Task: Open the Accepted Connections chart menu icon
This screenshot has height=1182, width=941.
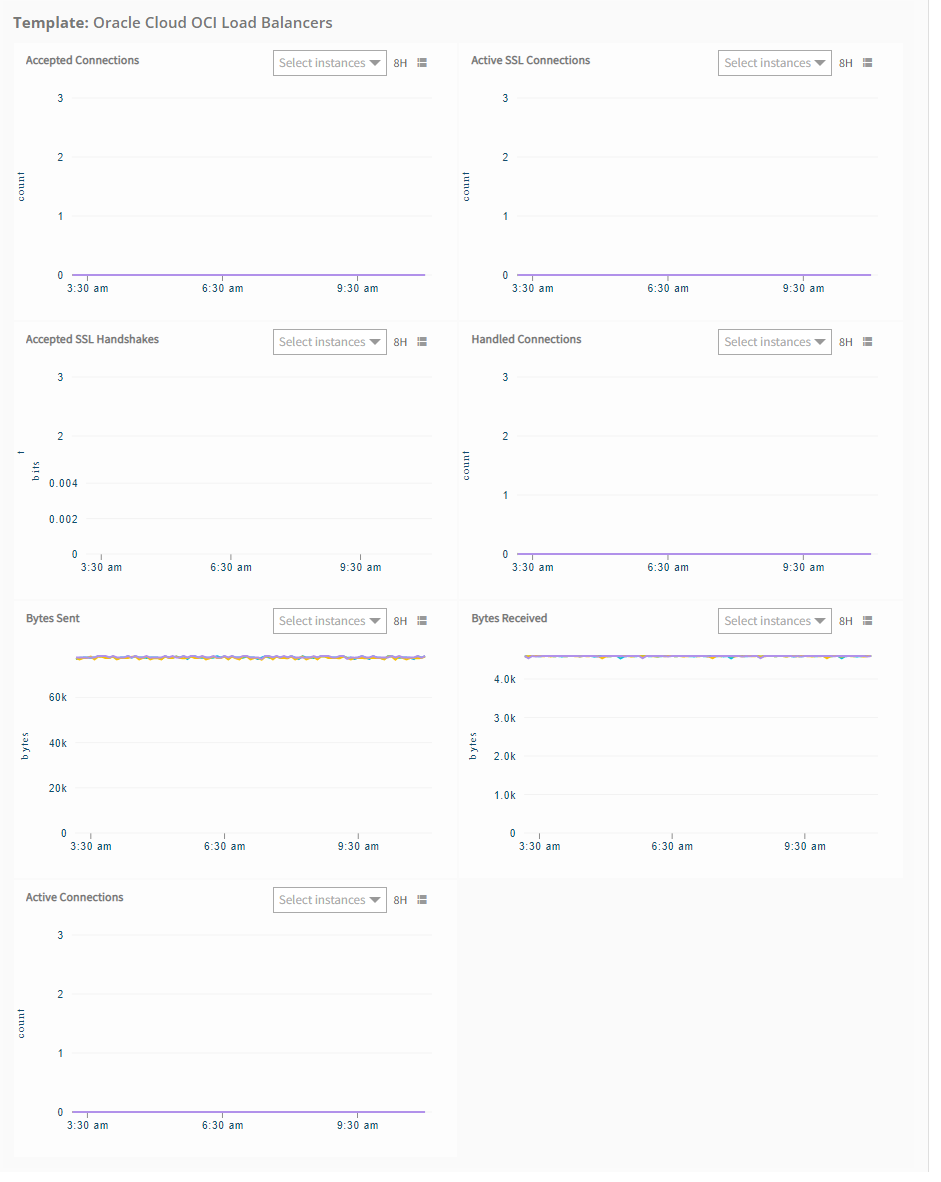Action: [x=422, y=63]
